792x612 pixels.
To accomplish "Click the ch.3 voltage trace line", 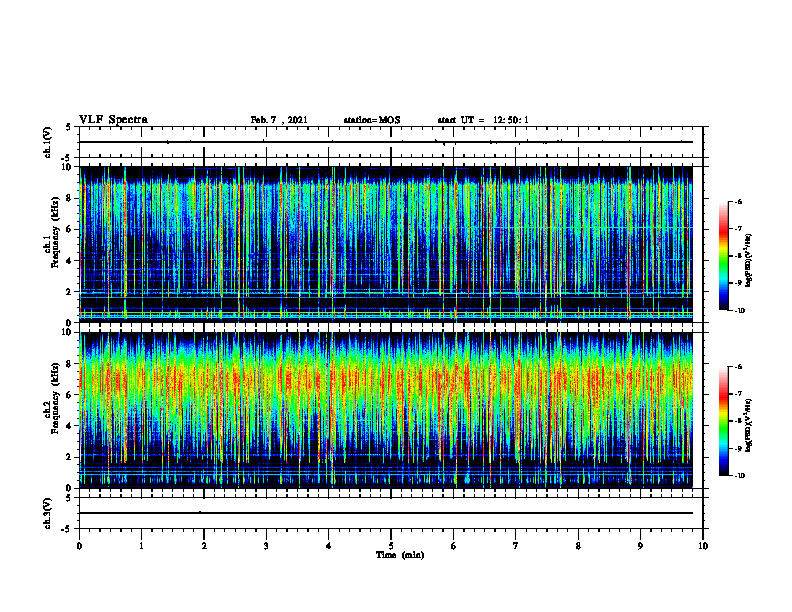I will (x=386, y=513).
